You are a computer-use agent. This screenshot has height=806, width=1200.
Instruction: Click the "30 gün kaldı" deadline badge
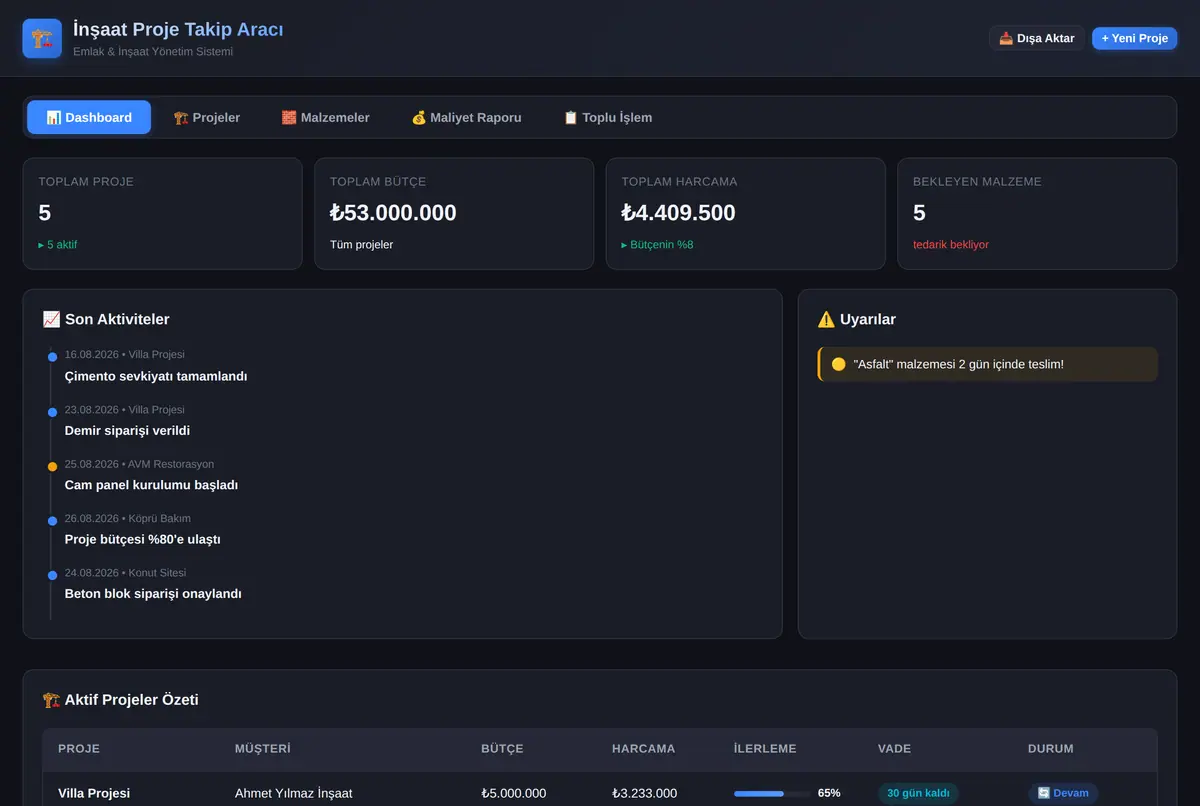tap(918, 793)
